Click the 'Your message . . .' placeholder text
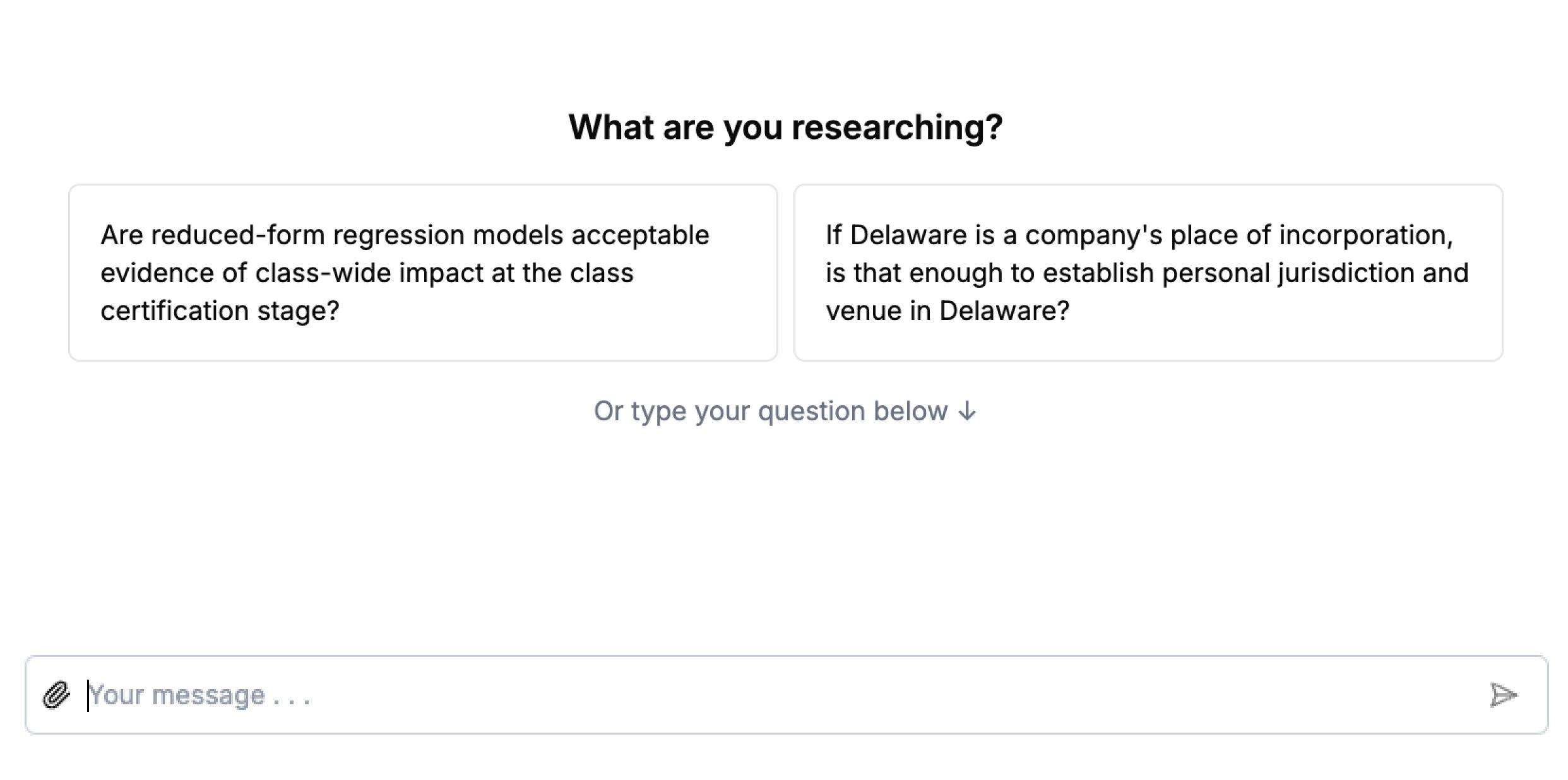This screenshot has width=1568, height=780. tap(199, 695)
